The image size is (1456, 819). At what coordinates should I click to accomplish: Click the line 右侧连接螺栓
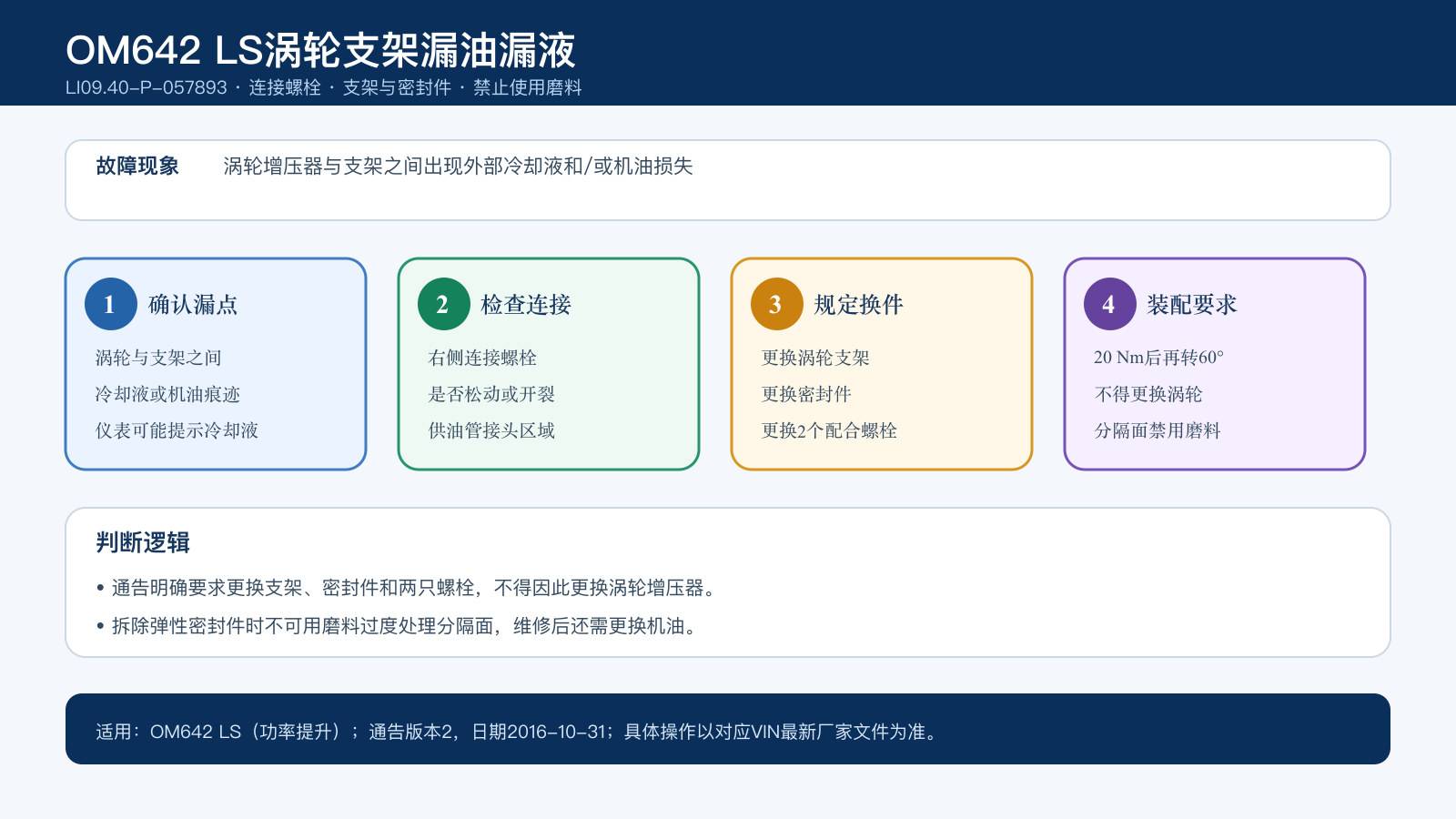coord(482,358)
